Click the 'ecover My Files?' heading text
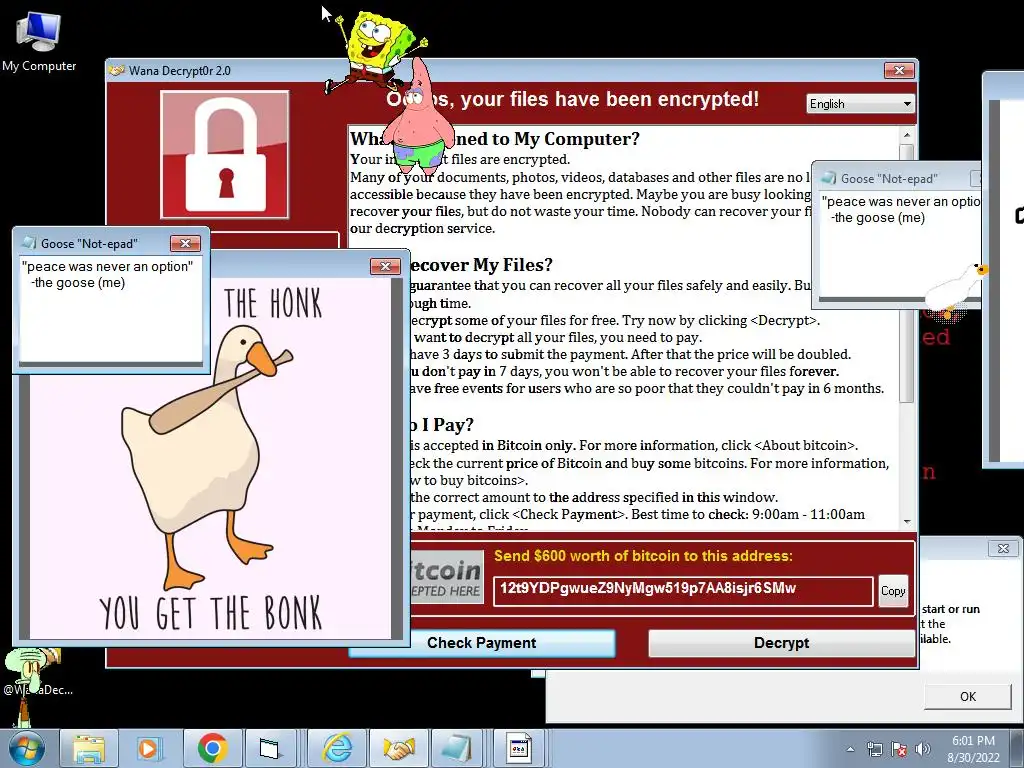The height and width of the screenshot is (768, 1024). tap(481, 264)
